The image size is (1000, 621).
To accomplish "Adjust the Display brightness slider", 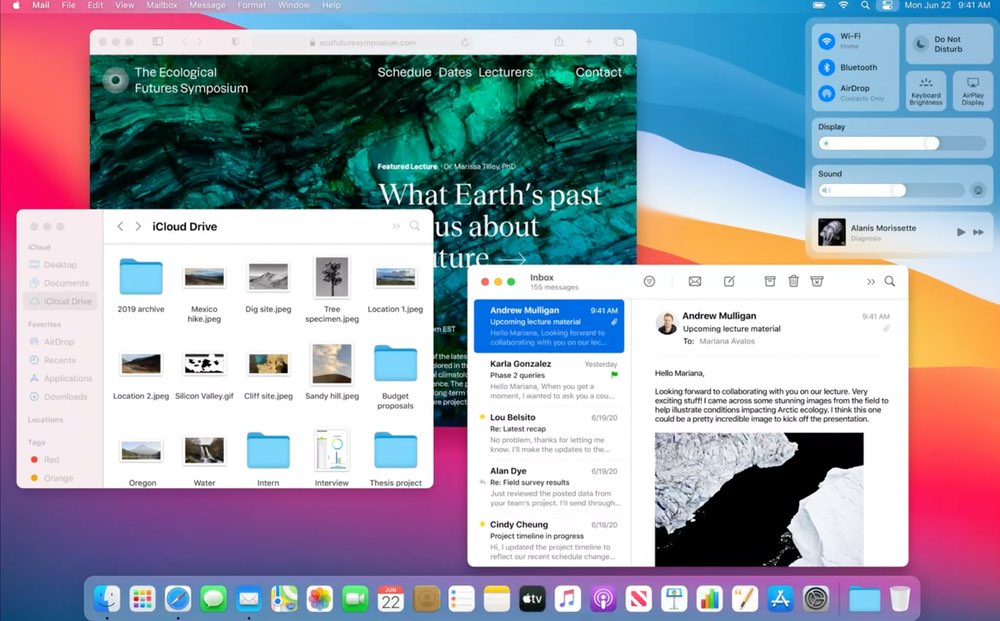I will tap(902, 143).
